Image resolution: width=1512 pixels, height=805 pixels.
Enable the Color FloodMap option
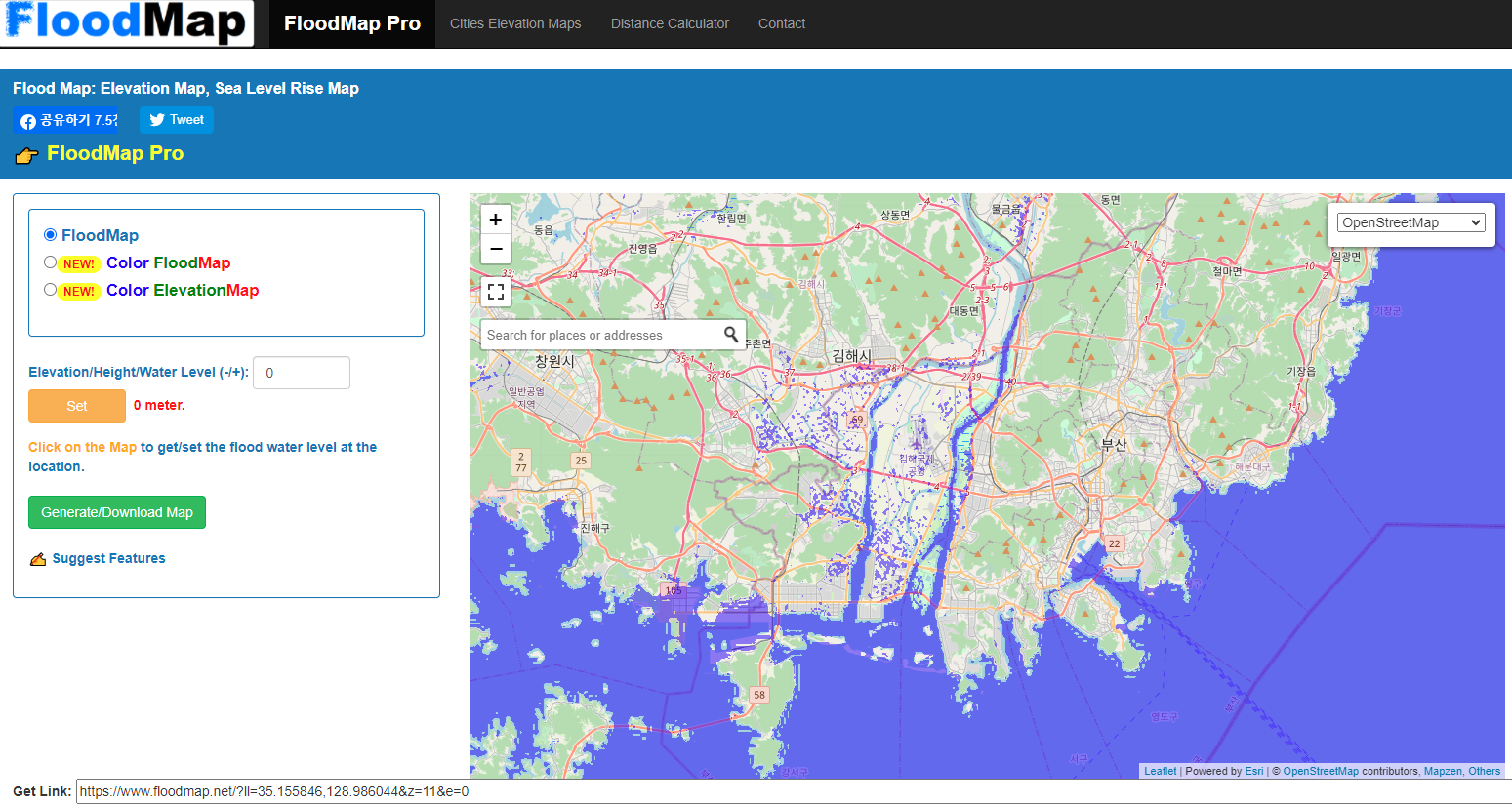pyautogui.click(x=50, y=262)
